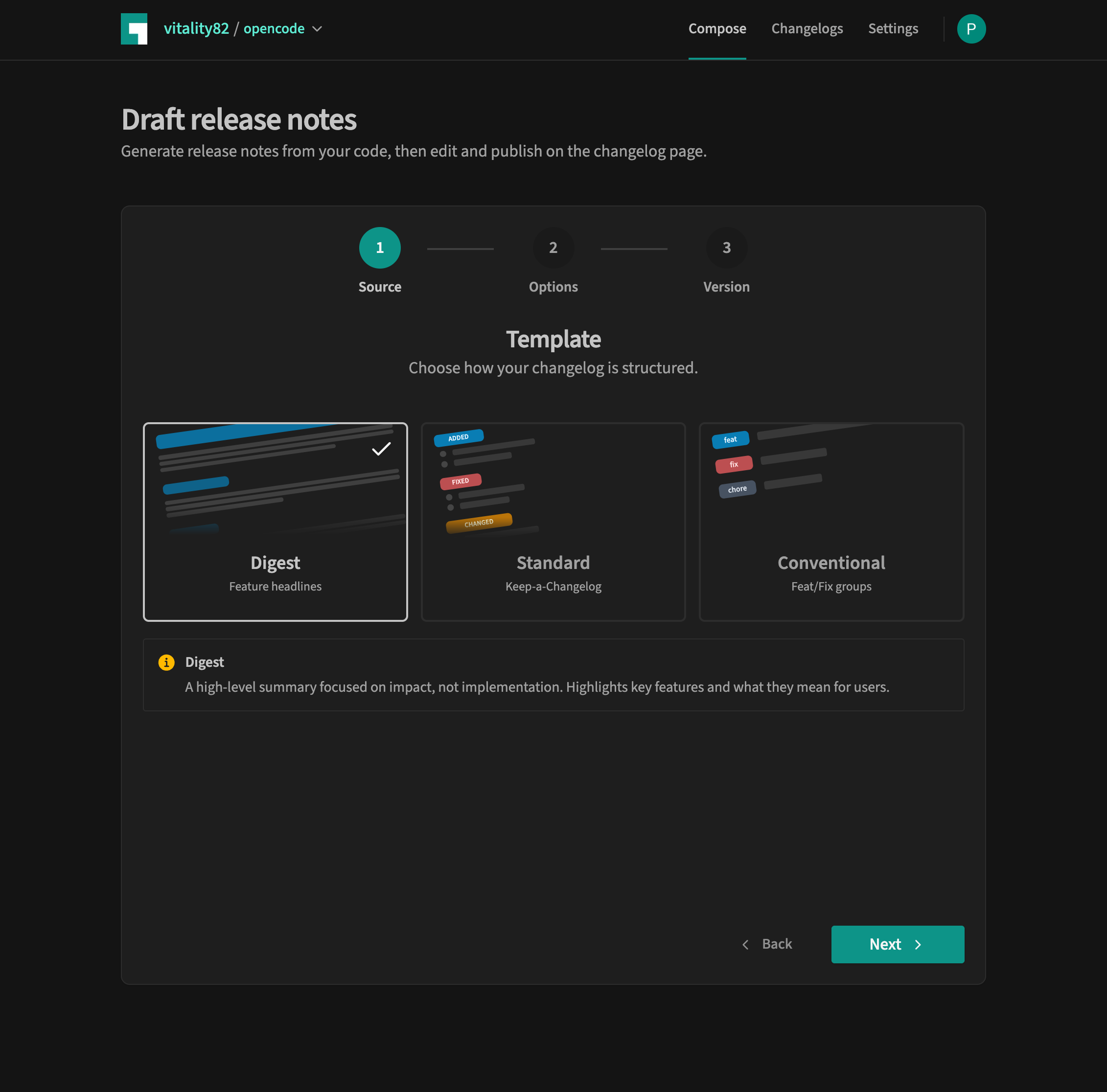This screenshot has width=1107, height=1092.
Task: Click the vitality82 owner link
Action: tap(196, 29)
